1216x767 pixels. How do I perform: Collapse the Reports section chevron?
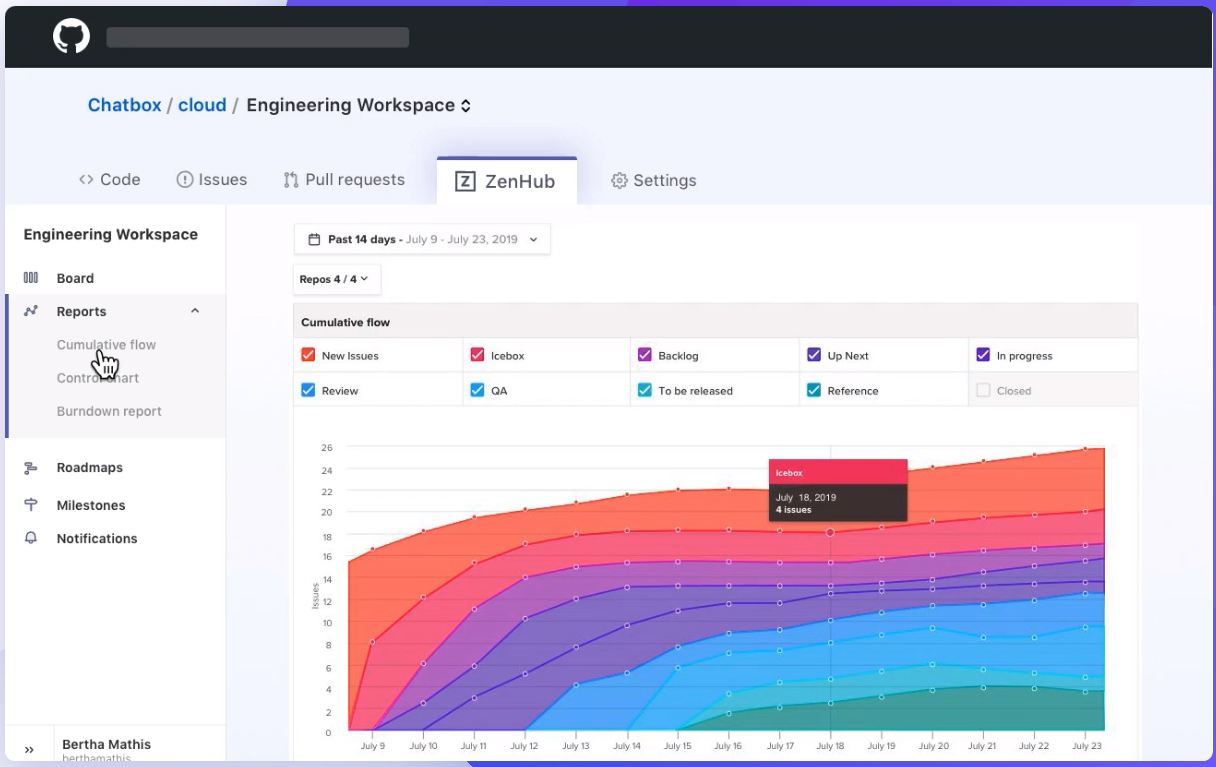[x=195, y=311]
